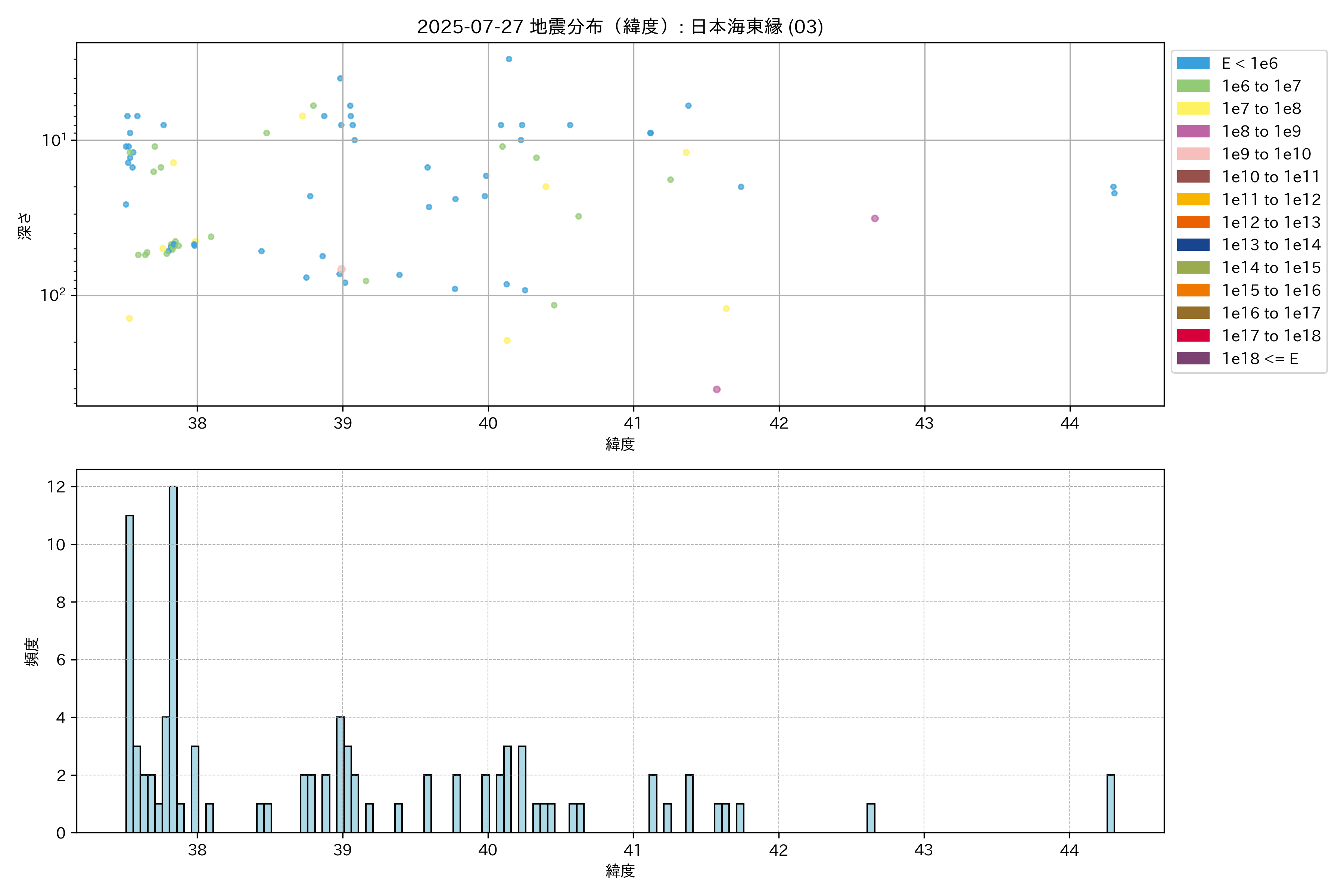Viewport: 1344px width, 896px height.
Task: Click the red 1e17 to 1e18 legend swatch
Action: [1192, 335]
